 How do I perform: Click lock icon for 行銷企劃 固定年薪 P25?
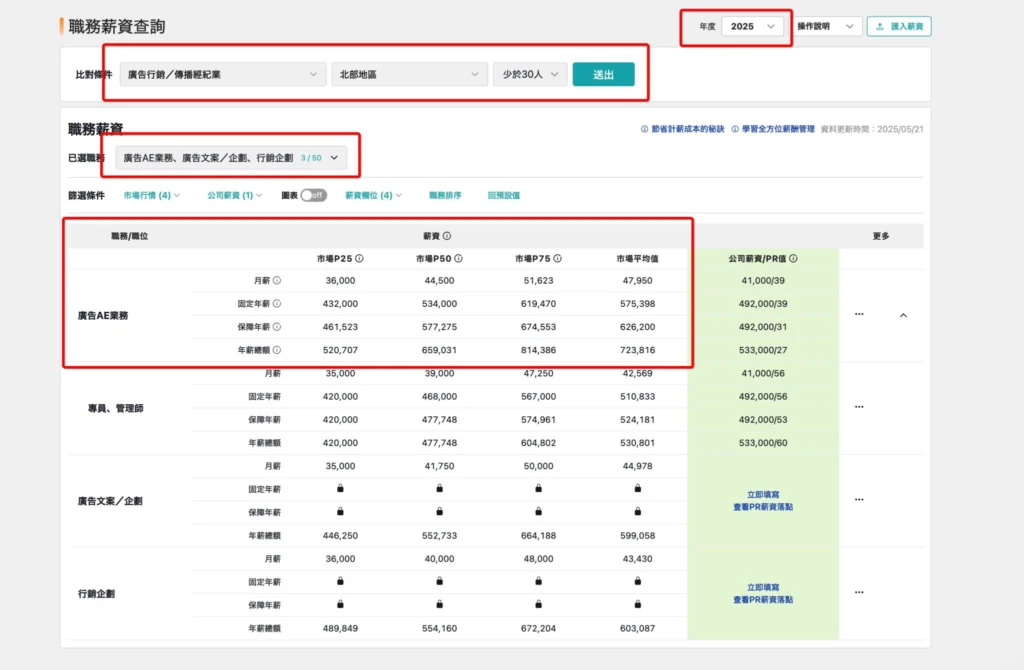(x=340, y=581)
